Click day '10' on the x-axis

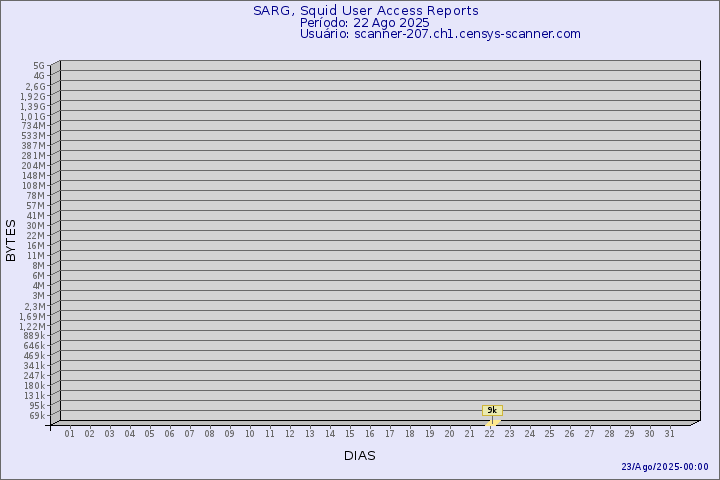click(x=250, y=434)
